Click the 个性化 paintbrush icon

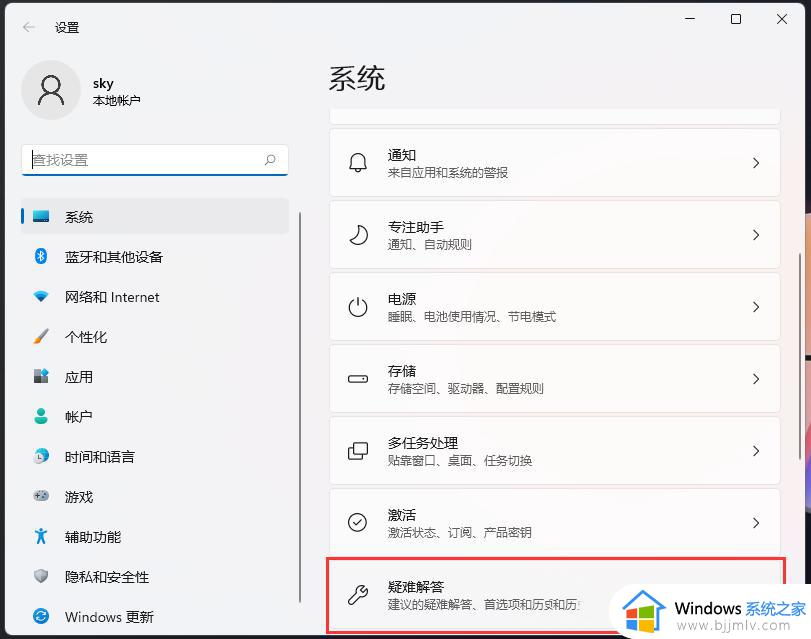tap(41, 336)
